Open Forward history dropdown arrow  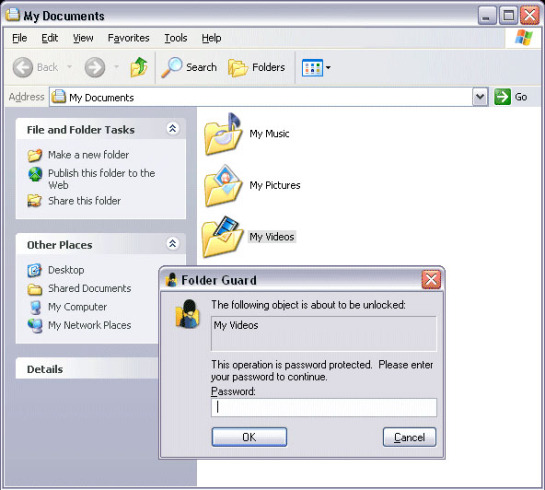[116, 67]
